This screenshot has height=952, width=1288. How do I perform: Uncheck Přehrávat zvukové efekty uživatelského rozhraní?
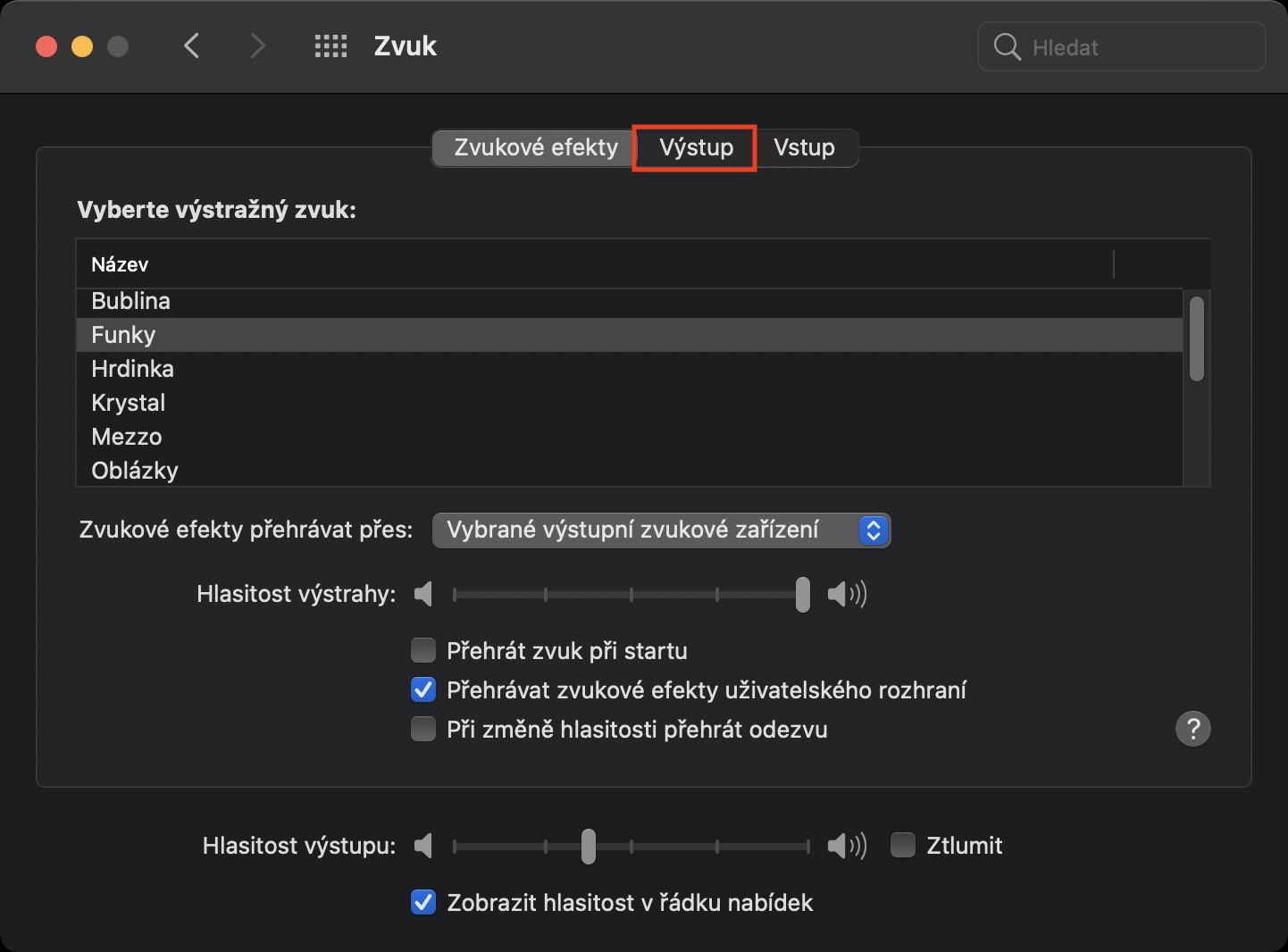pos(423,689)
